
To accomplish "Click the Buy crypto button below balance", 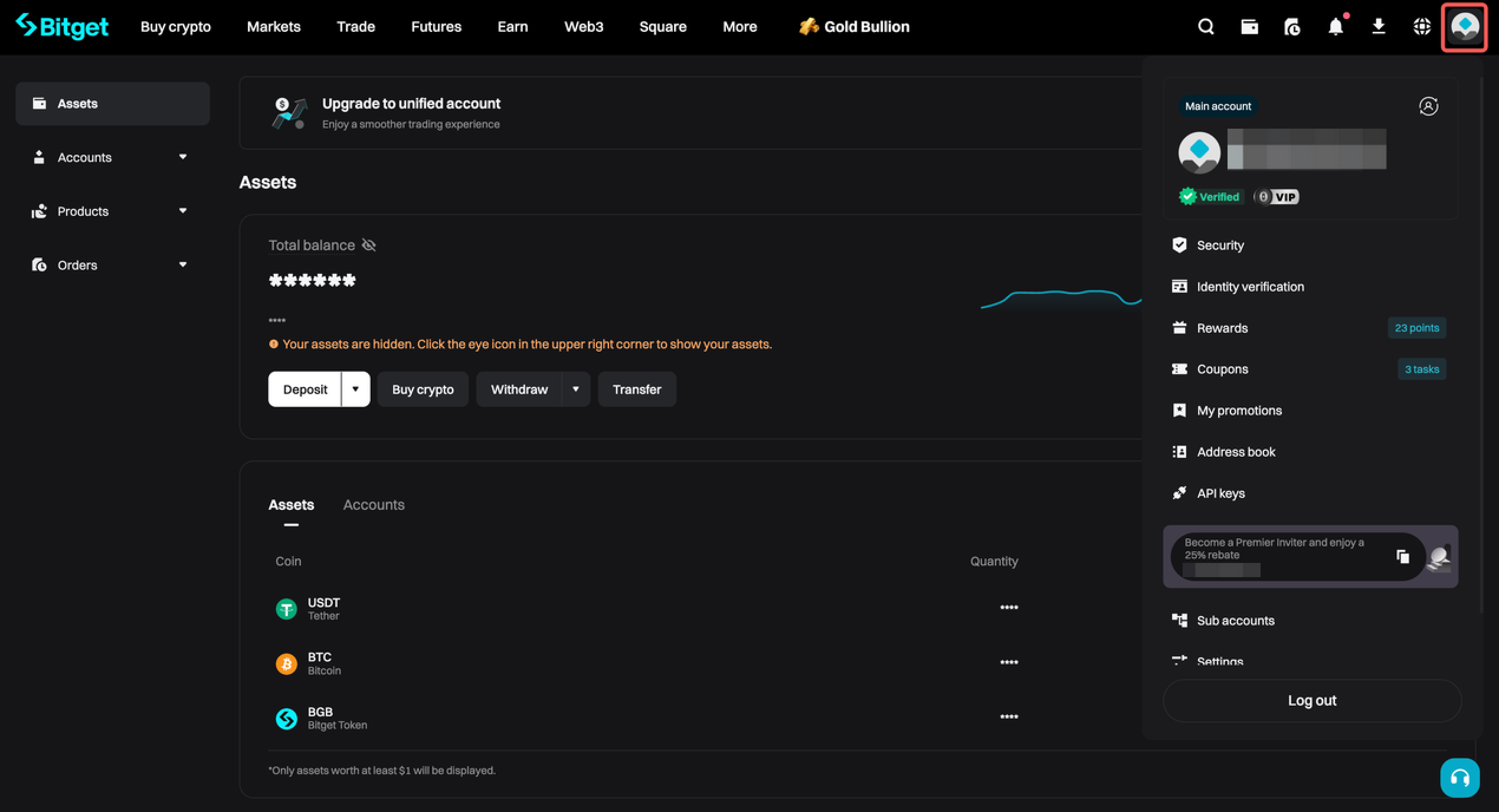I will 423,389.
